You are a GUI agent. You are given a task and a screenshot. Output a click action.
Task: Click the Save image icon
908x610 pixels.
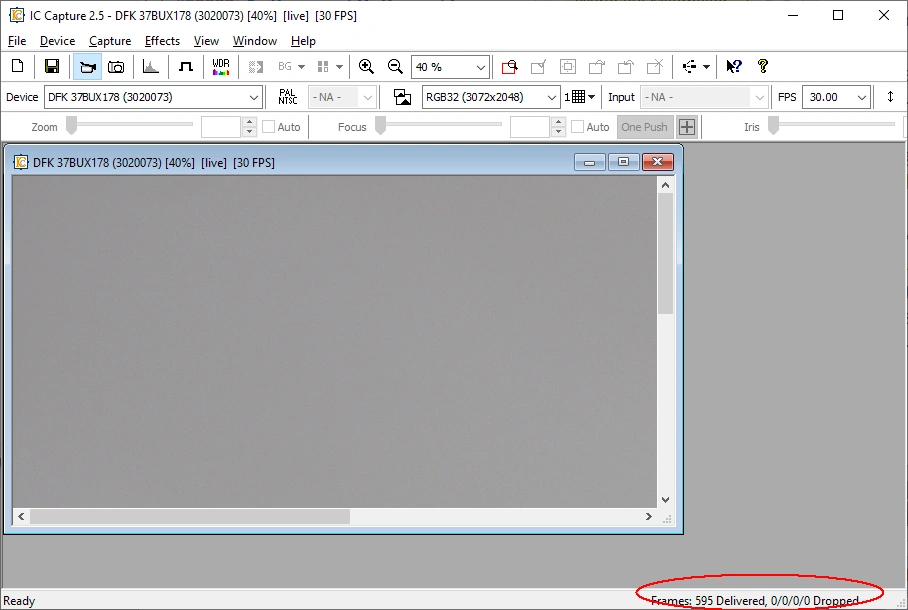point(52,67)
